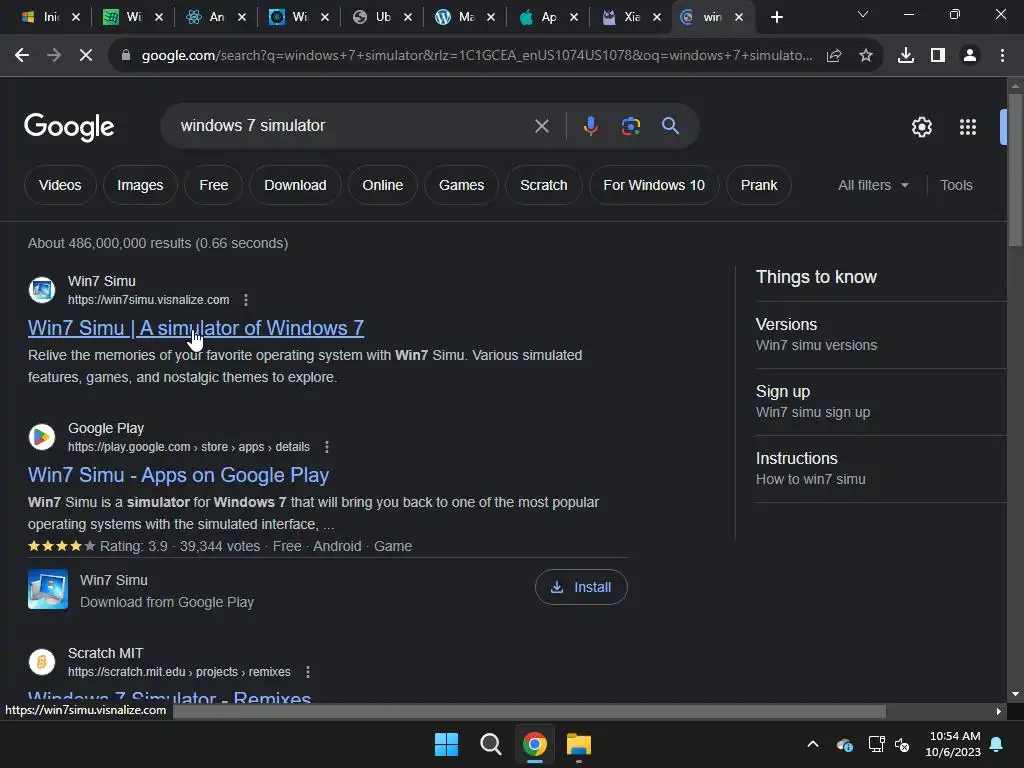Filter results by Images
This screenshot has height=768, width=1024.
140,185
